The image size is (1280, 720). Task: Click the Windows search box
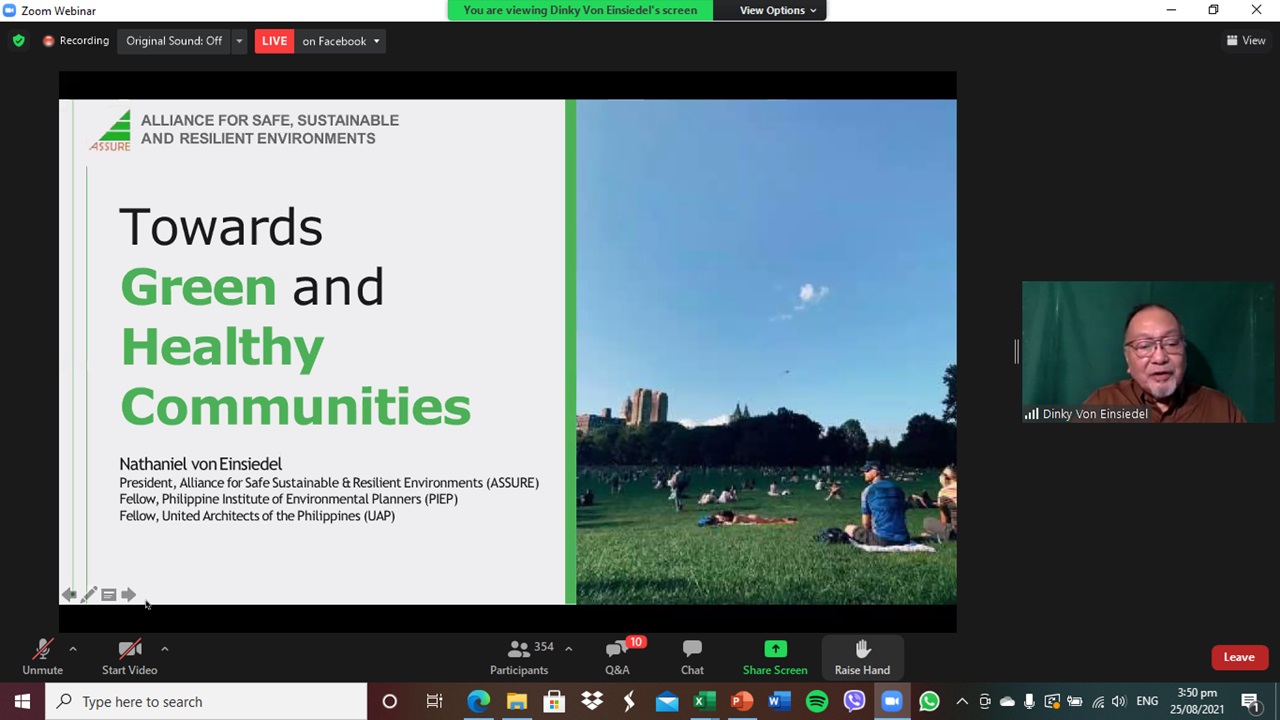pos(210,701)
